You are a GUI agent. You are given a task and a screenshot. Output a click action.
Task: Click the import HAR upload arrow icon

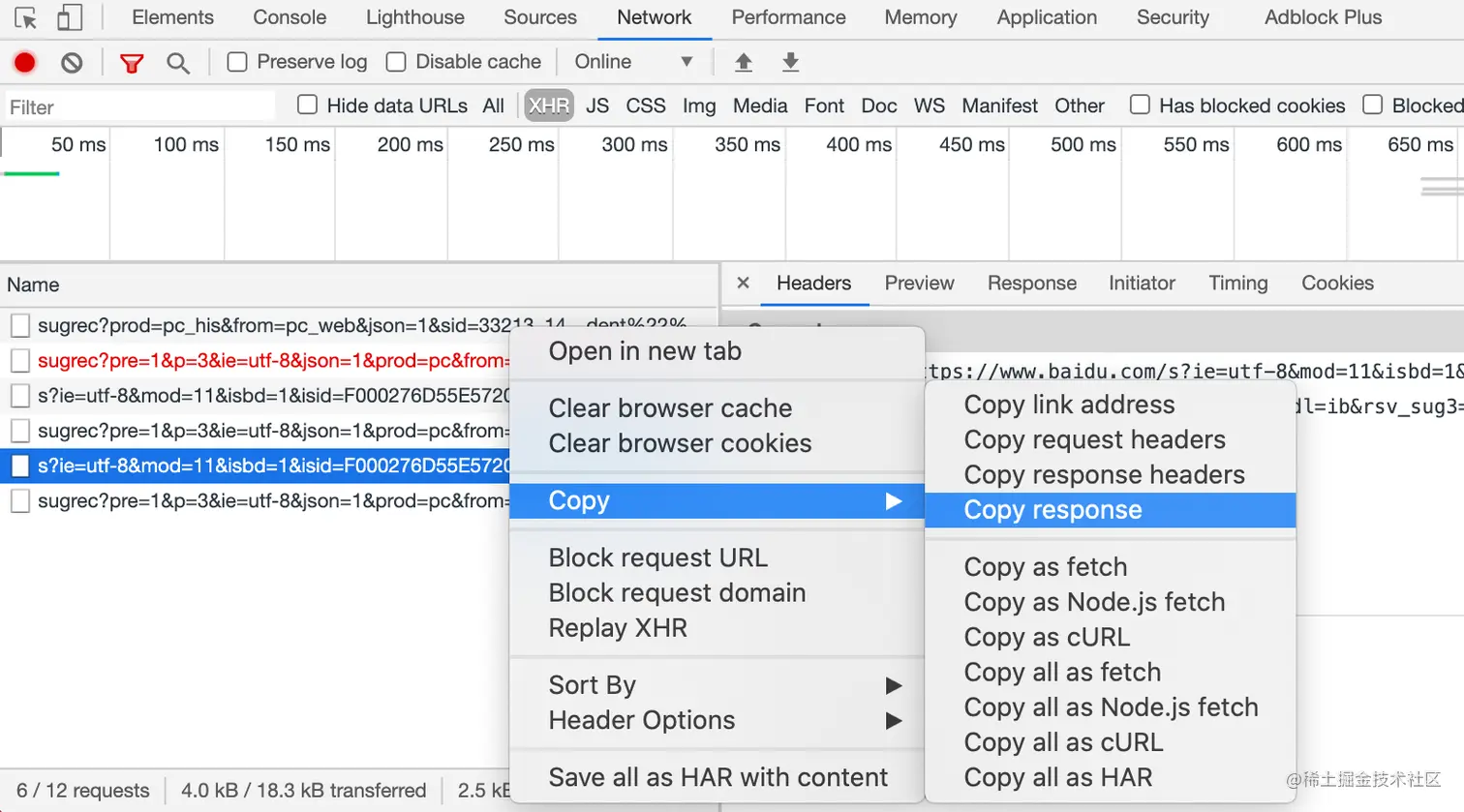pos(744,63)
